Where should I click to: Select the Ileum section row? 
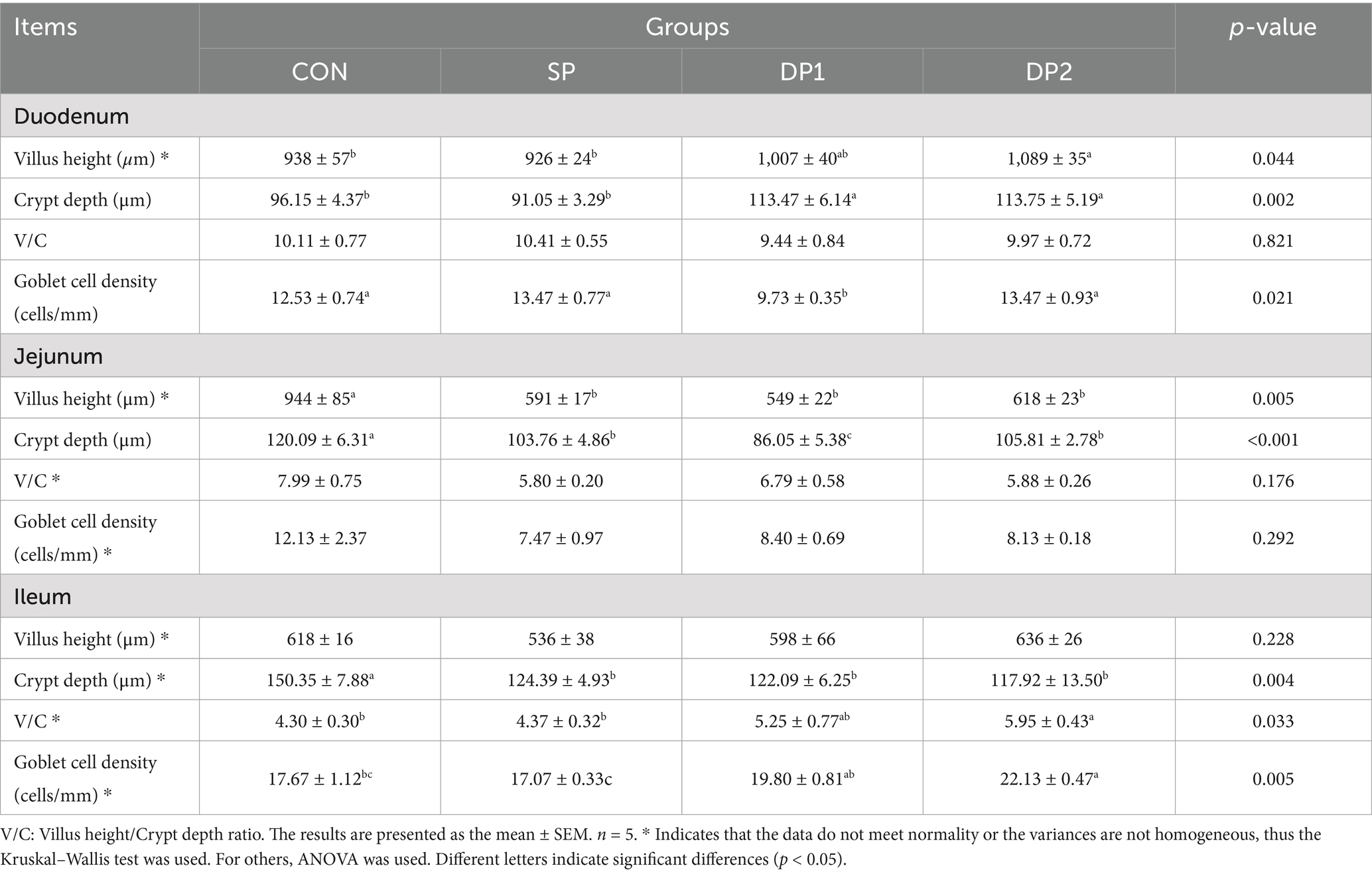coord(42,596)
